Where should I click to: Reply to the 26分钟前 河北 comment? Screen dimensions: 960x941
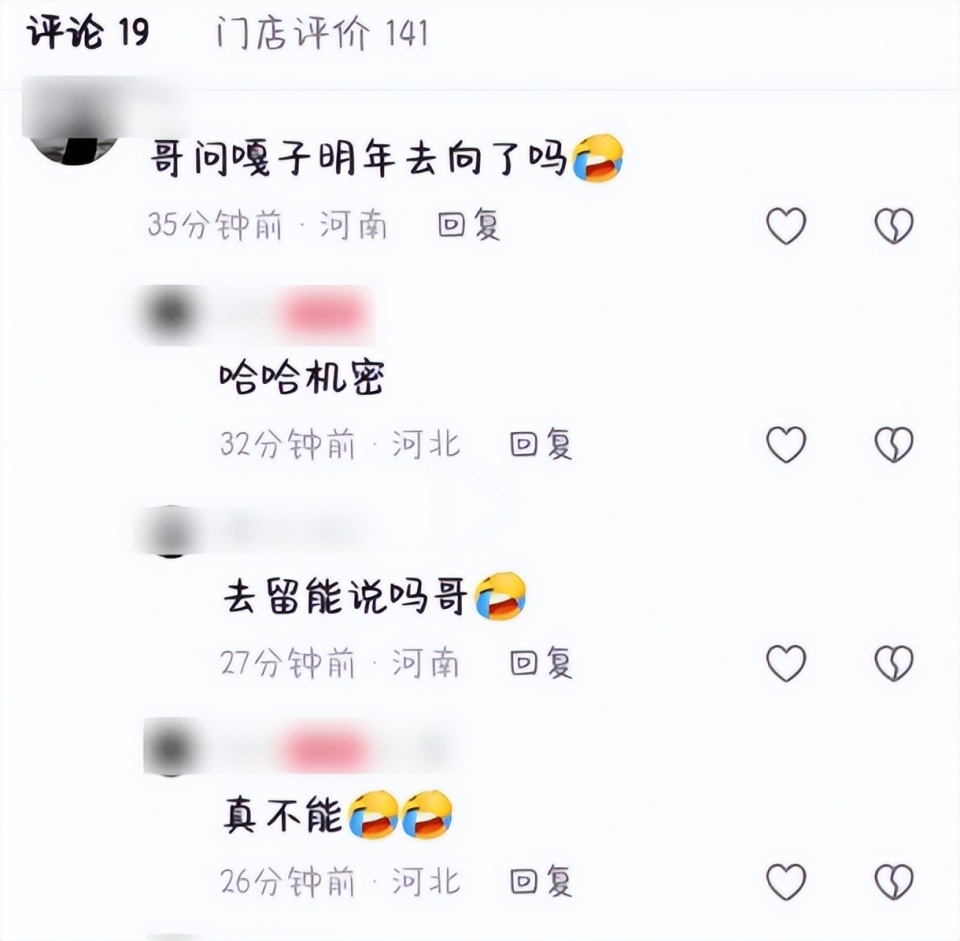tap(541, 881)
